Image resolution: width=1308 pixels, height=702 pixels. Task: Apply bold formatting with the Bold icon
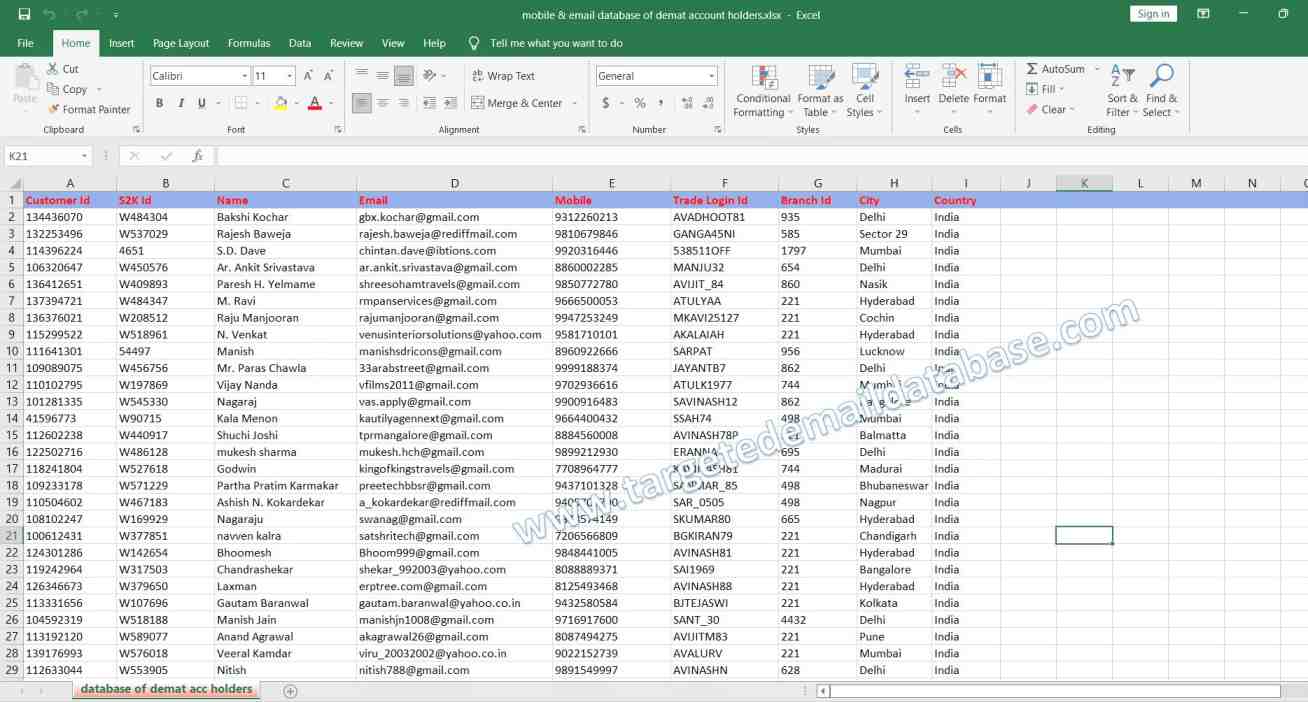point(159,103)
